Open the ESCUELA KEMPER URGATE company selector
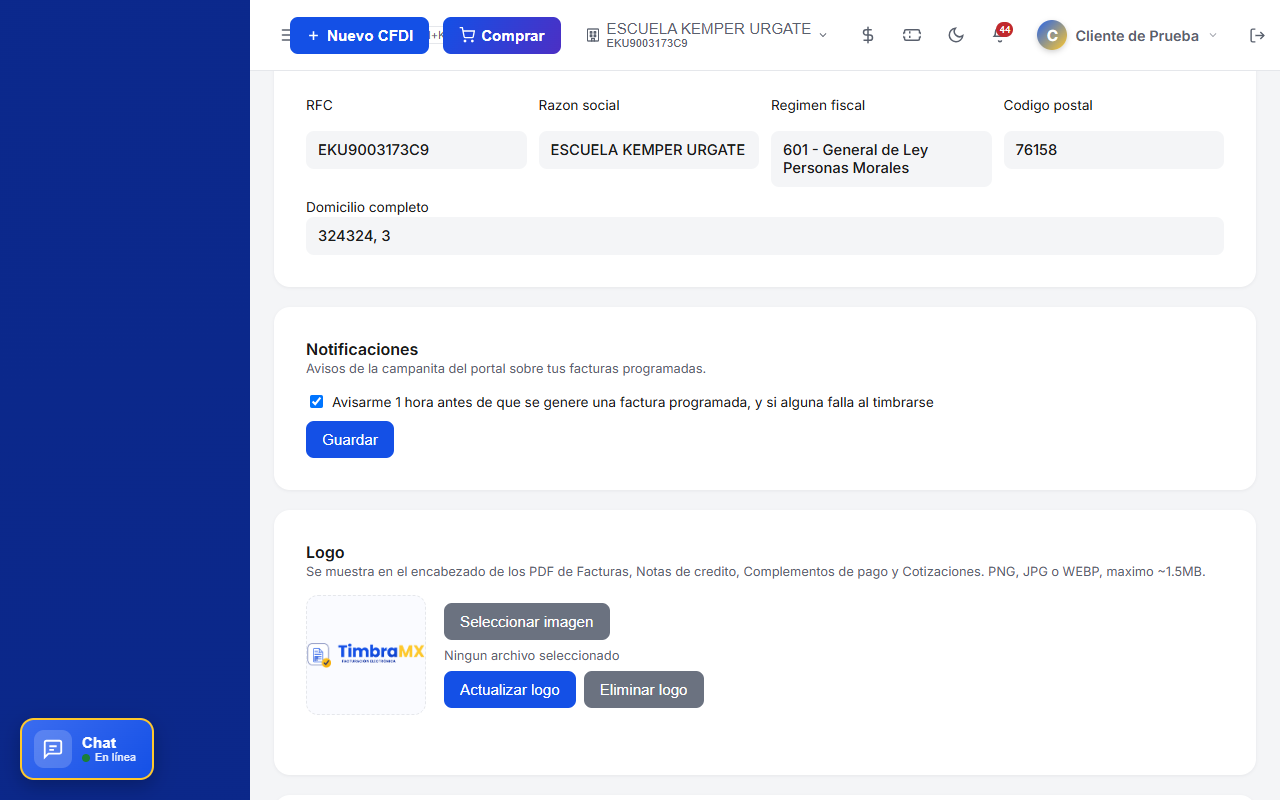Image resolution: width=1280 pixels, height=800 pixels. tap(707, 35)
